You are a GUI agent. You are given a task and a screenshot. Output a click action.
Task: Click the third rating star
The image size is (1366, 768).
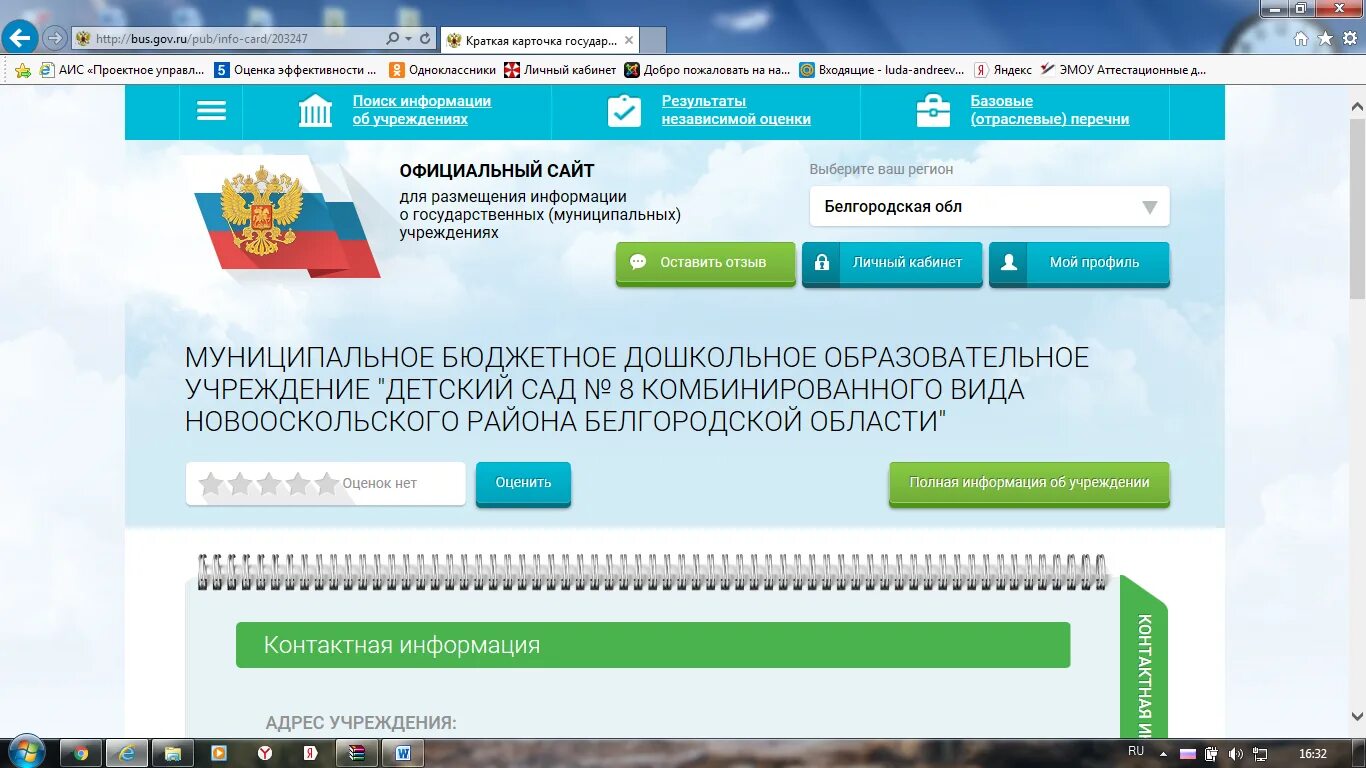269,484
